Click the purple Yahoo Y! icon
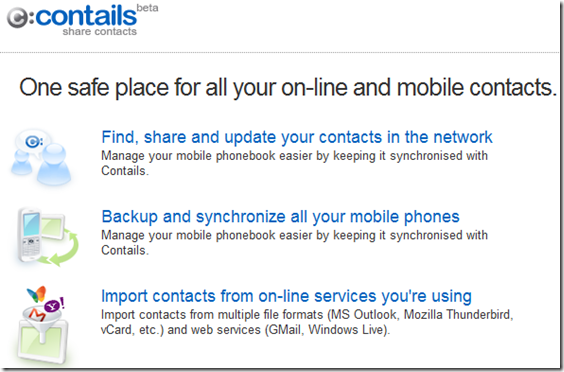564x372 pixels. 54,305
